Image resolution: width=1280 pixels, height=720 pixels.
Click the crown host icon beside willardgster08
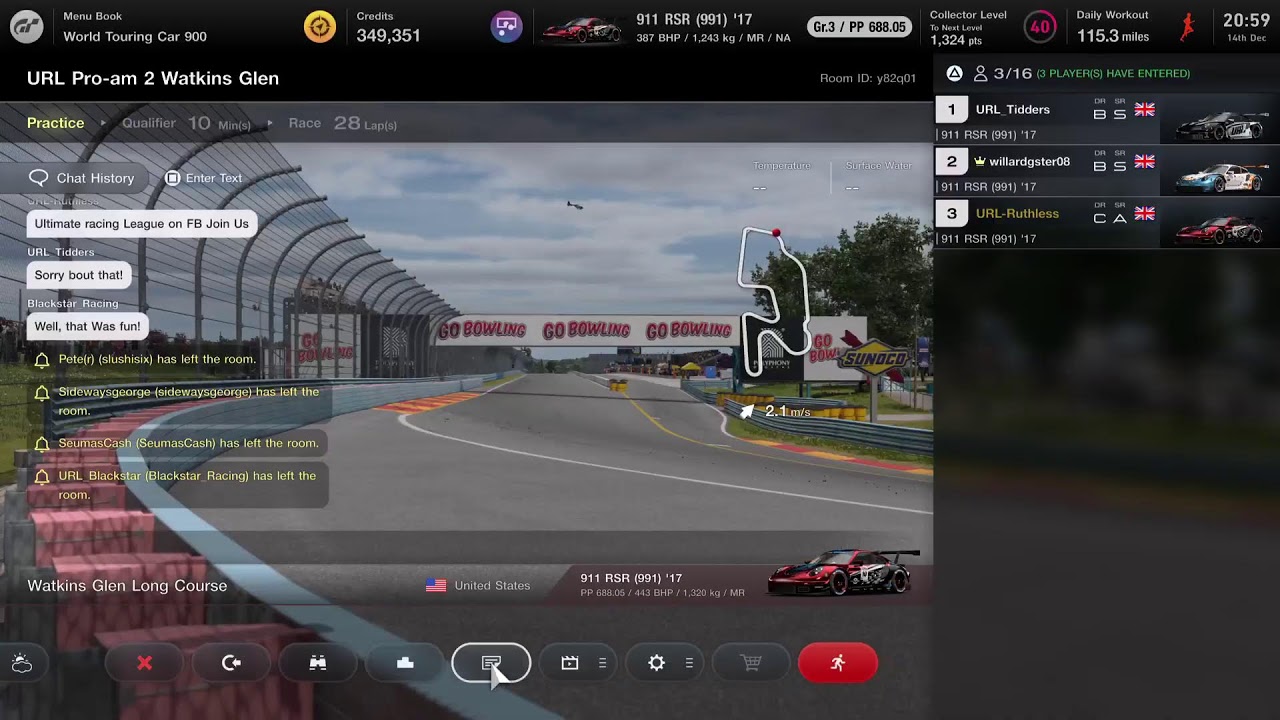coord(979,161)
